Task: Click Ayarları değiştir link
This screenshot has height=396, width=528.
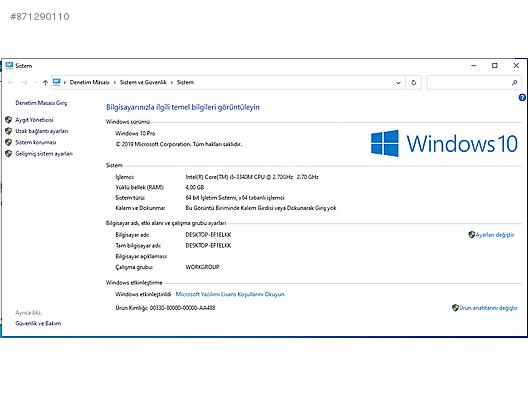Action: pos(495,235)
